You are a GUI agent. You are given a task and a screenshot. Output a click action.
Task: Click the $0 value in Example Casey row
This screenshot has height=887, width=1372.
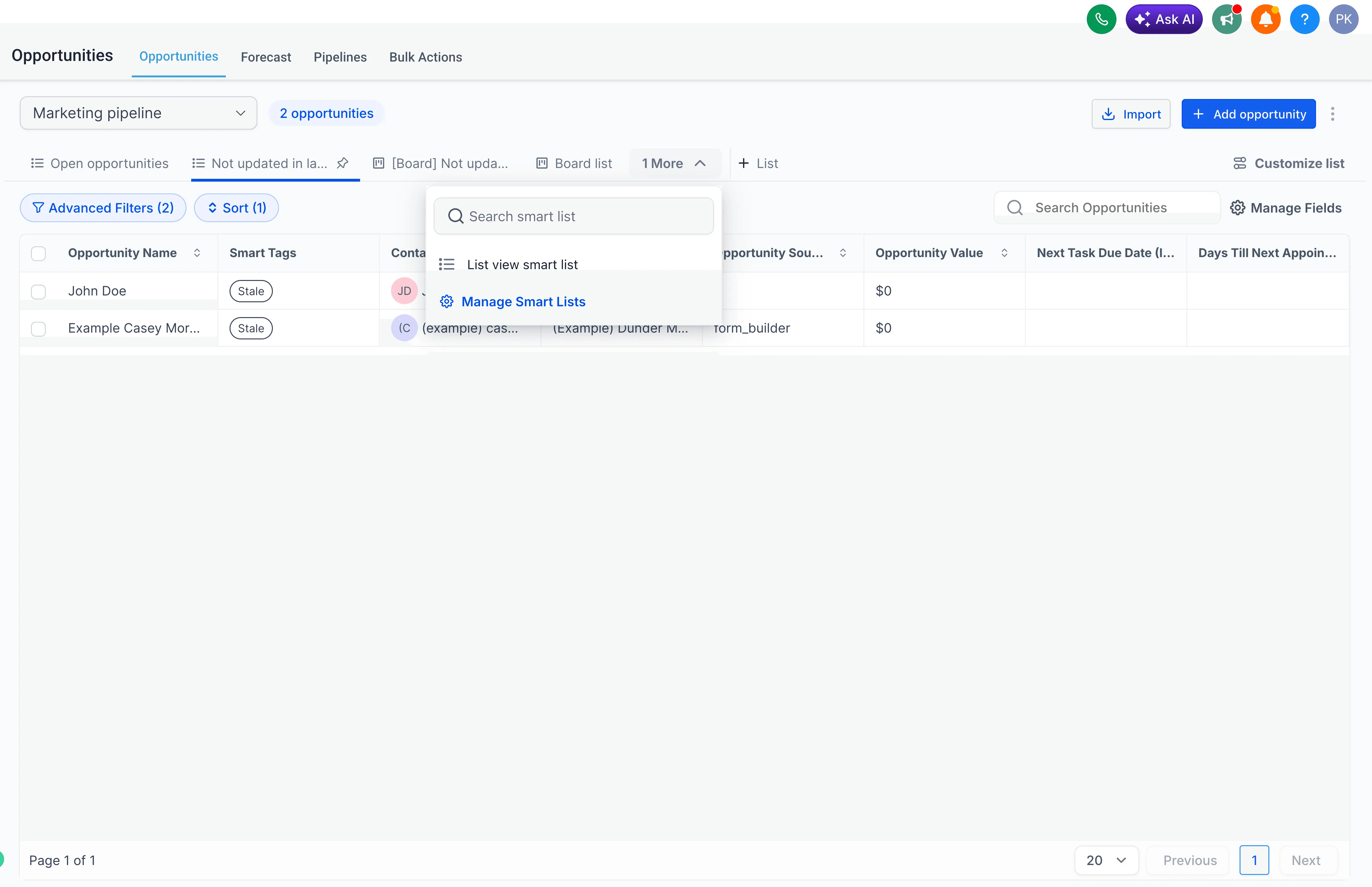pyautogui.click(x=883, y=328)
